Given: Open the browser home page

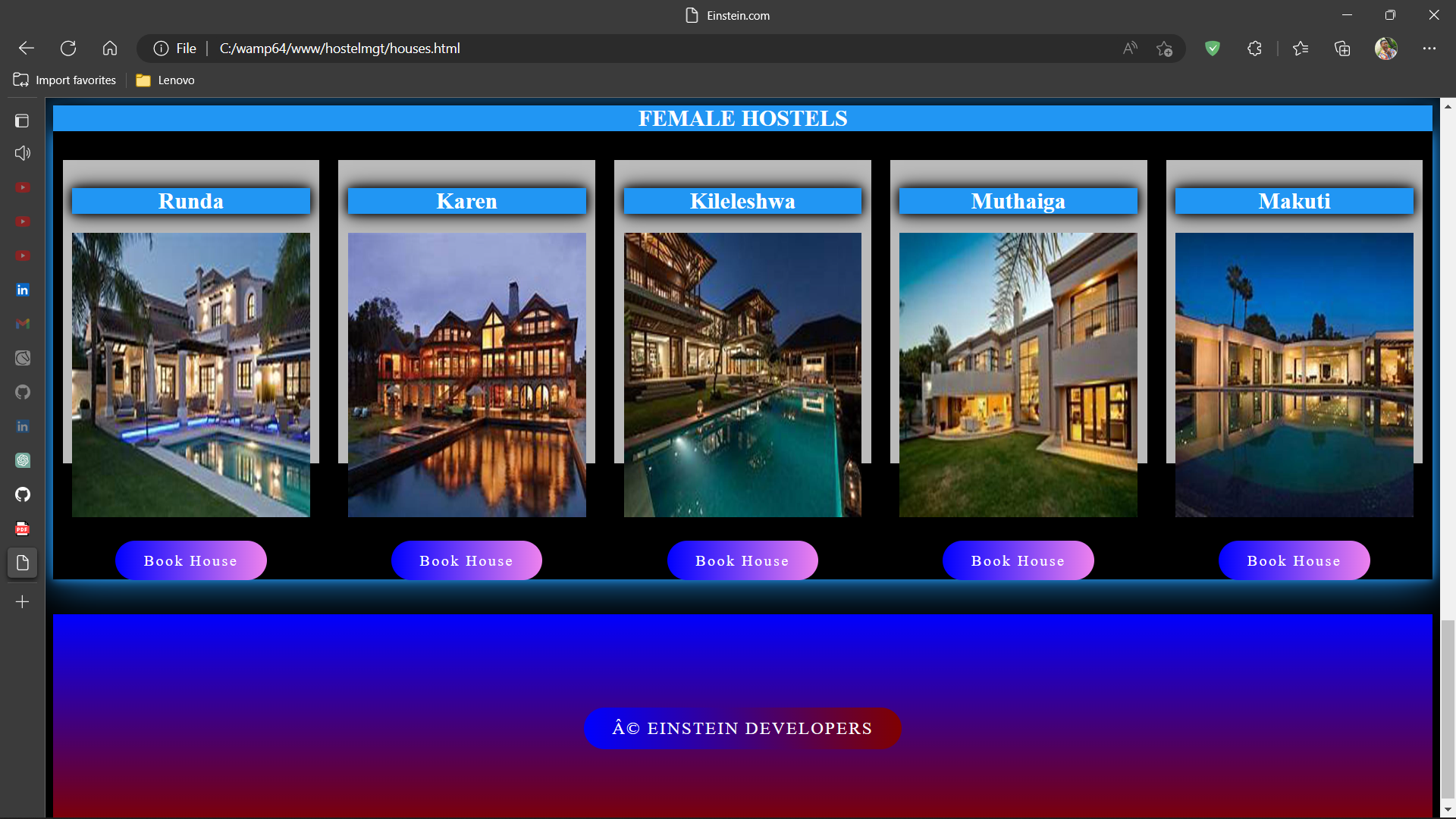Looking at the screenshot, I should point(110,49).
